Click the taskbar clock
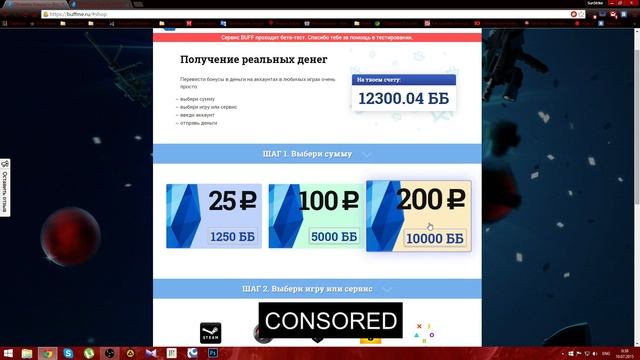Screen dimensions: 640x360 [624, 353]
